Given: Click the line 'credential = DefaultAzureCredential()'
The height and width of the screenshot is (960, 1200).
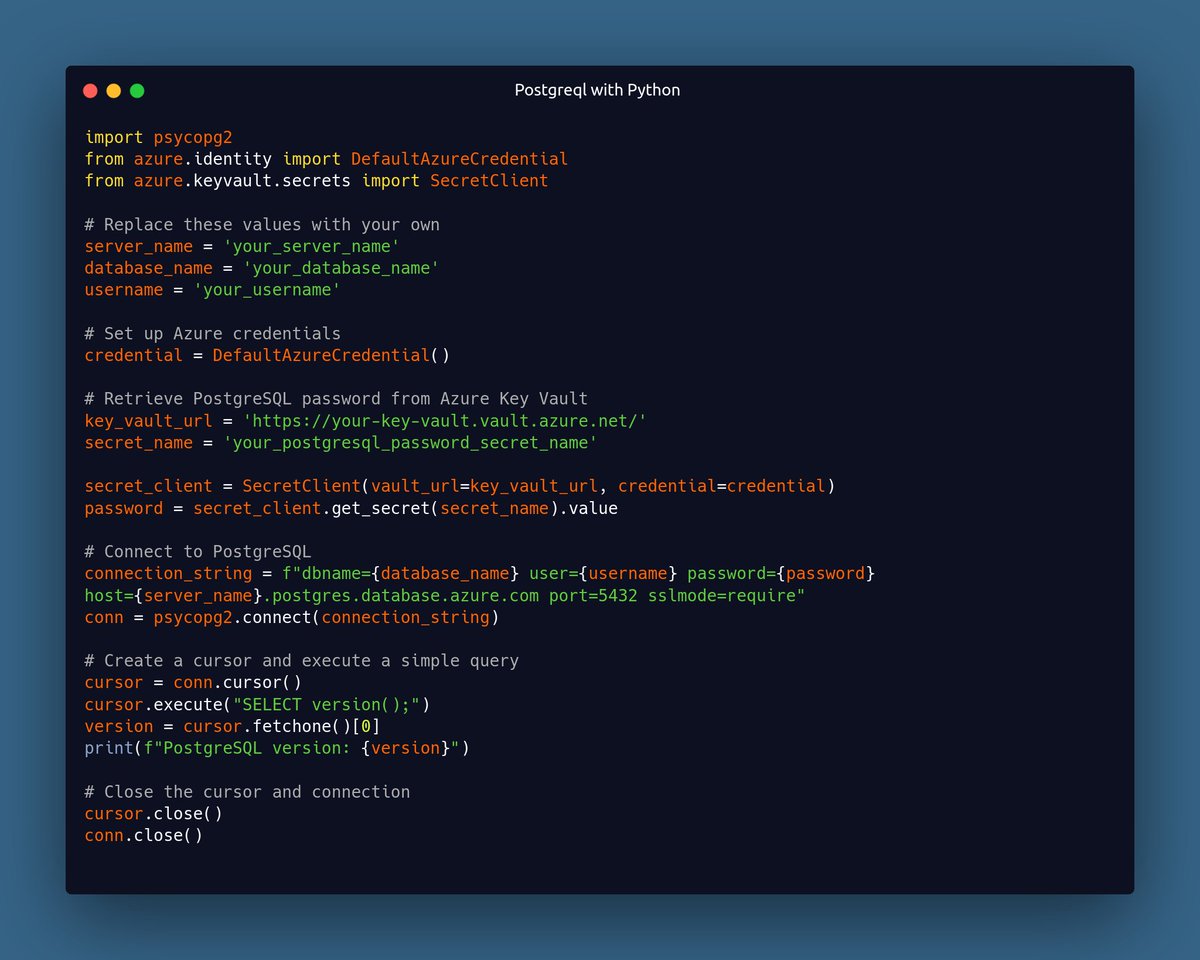Looking at the screenshot, I should coord(267,355).
